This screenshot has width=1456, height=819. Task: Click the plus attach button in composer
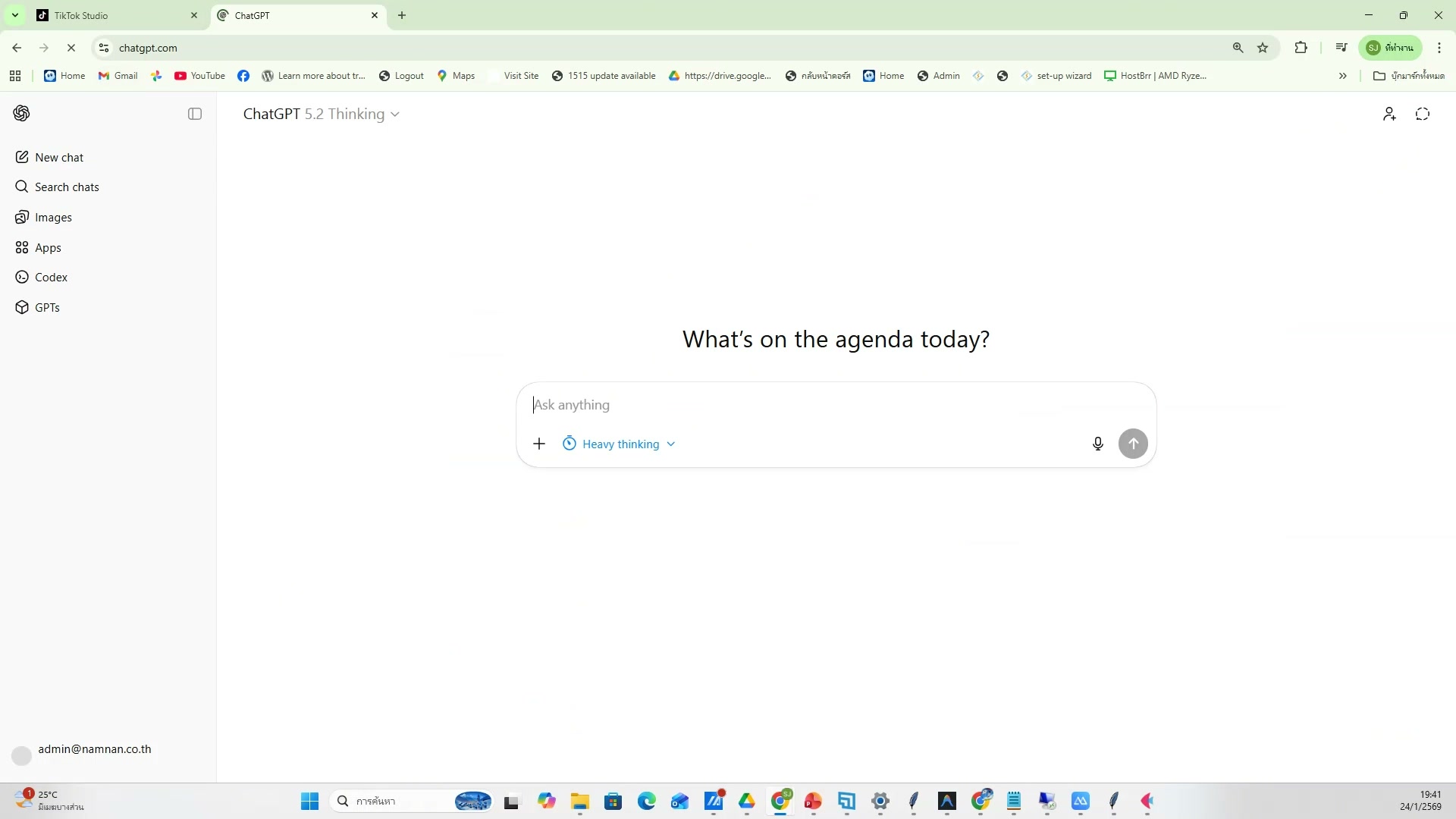(x=539, y=444)
